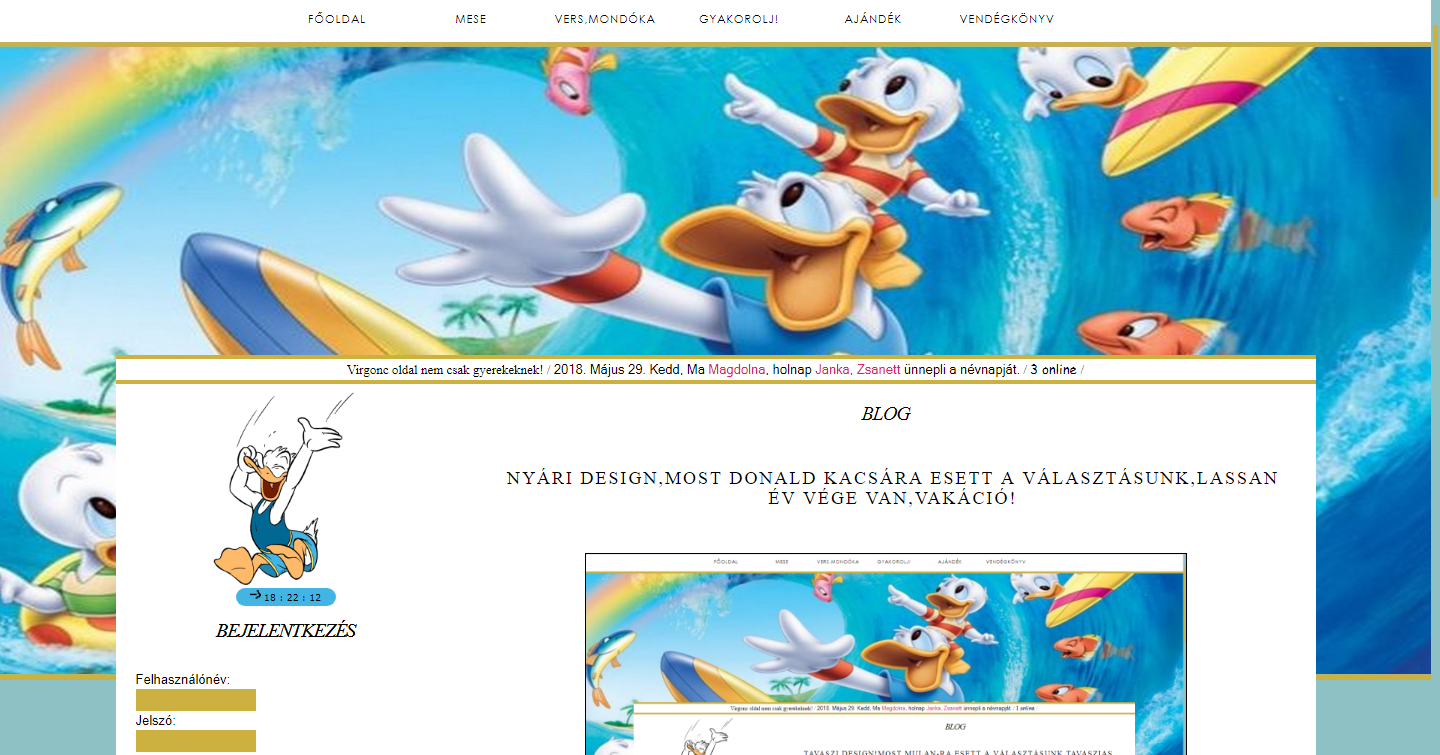Open the Janka name day link
Image resolution: width=1440 pixels, height=755 pixels.
[x=832, y=370]
